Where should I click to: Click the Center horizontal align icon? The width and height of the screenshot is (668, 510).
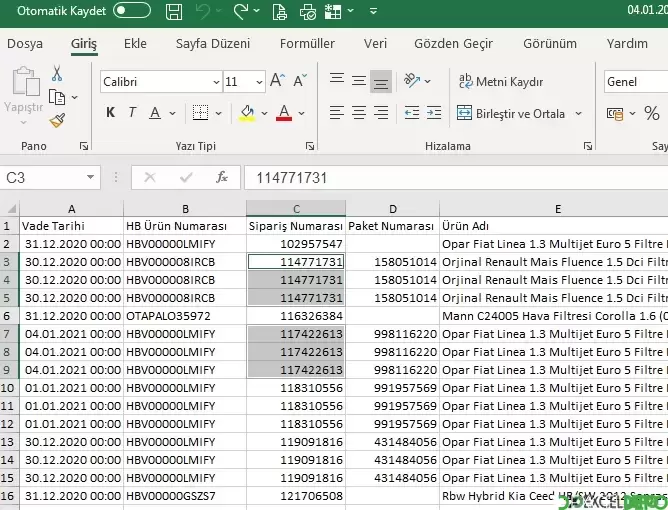pyautogui.click(x=359, y=113)
